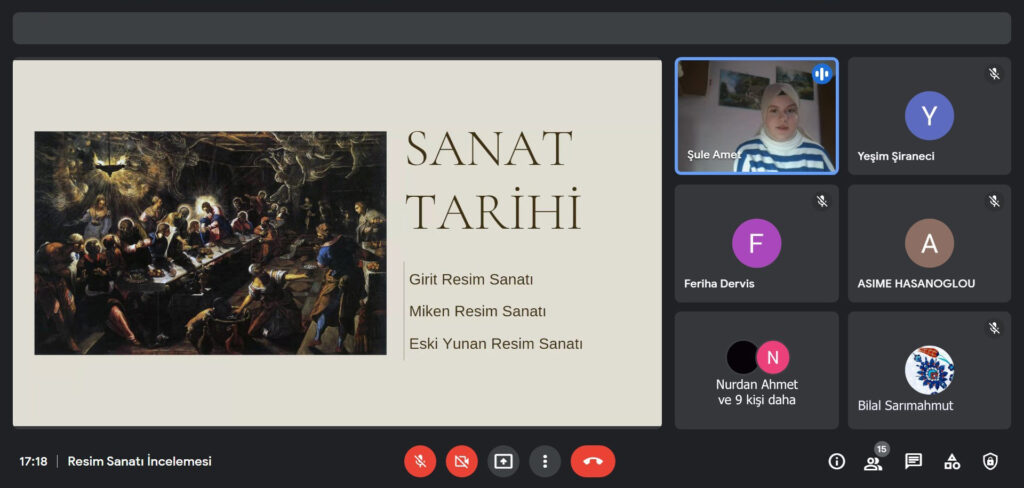
Task: Click Feriha Dervis's F avatar
Action: [x=756, y=243]
